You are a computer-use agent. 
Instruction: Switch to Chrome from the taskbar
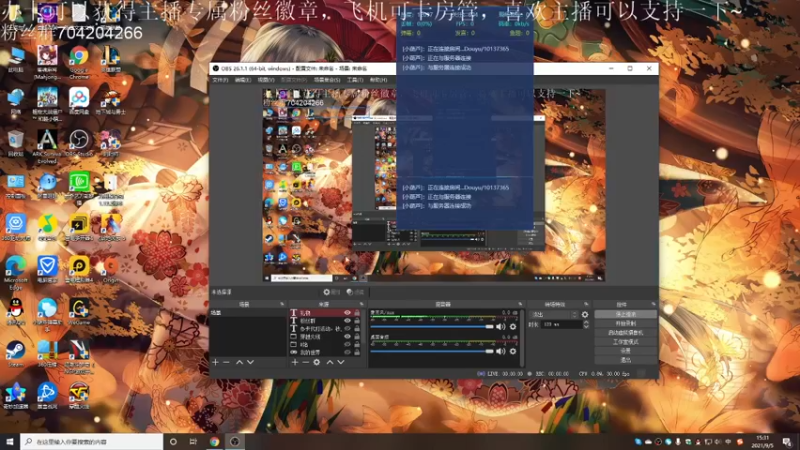214,442
